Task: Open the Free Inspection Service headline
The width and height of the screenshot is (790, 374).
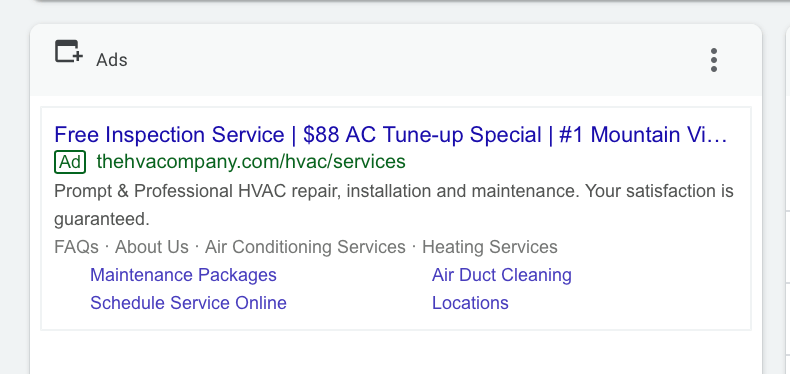Action: pyautogui.click(x=169, y=135)
